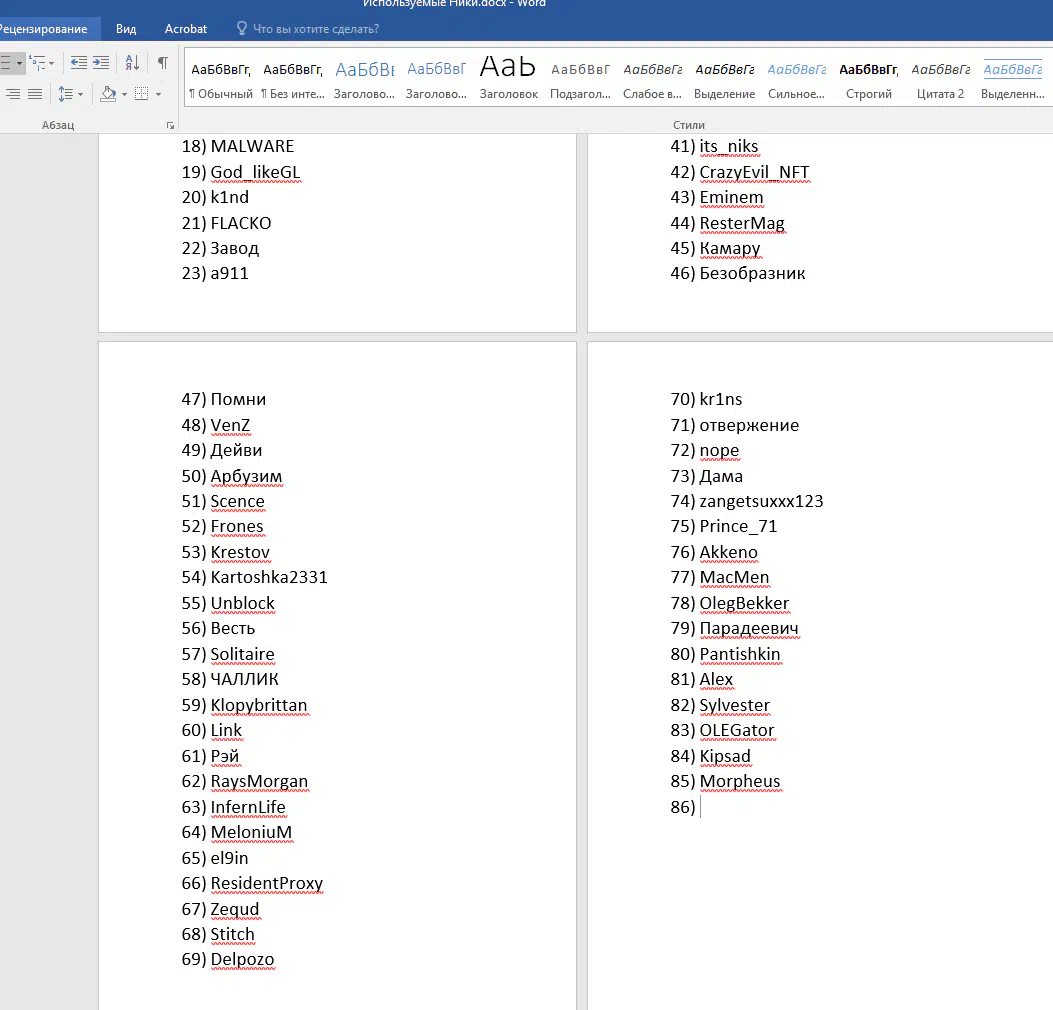
Task: Apply the Слабое выделение style
Action: pos(652,79)
